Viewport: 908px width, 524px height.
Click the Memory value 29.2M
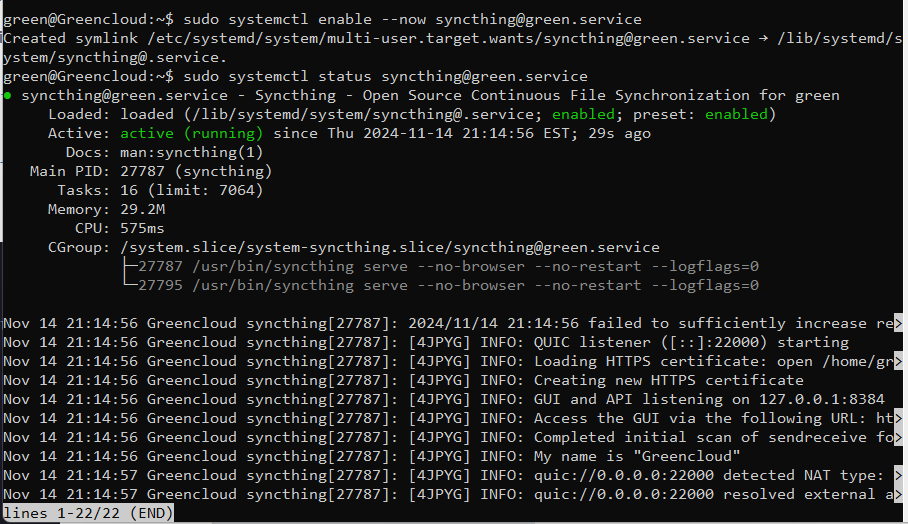coord(142,209)
